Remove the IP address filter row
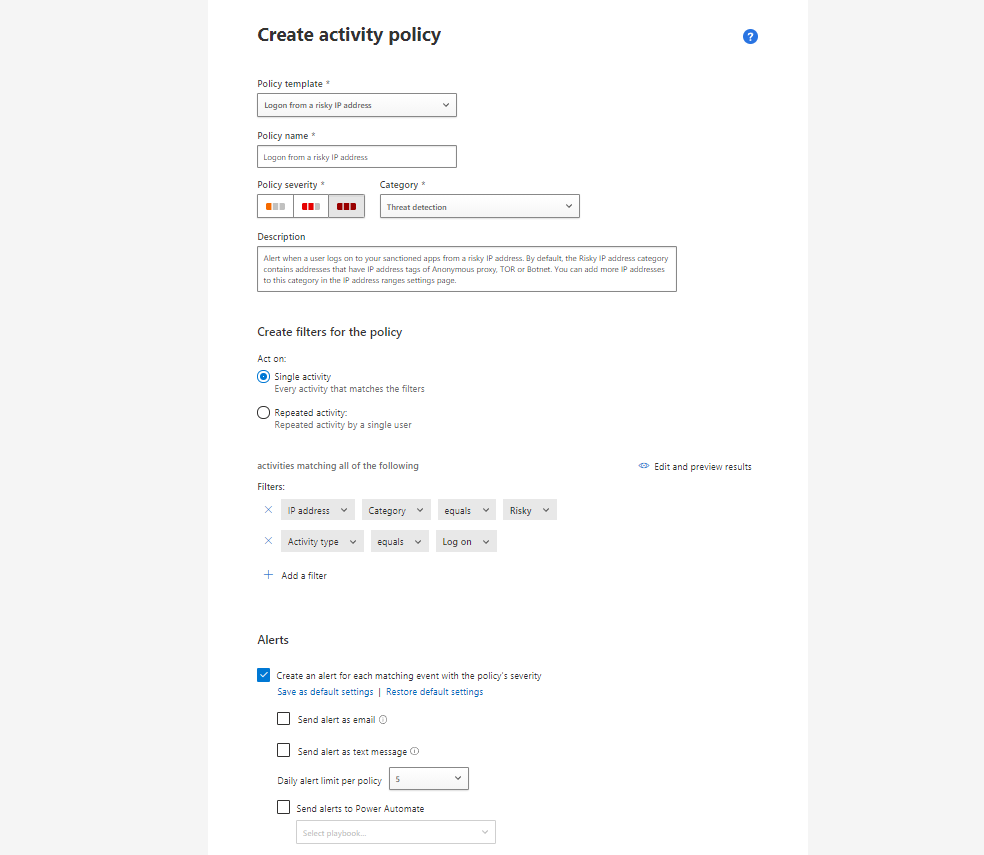Screen dimensions: 984x855 (268, 510)
